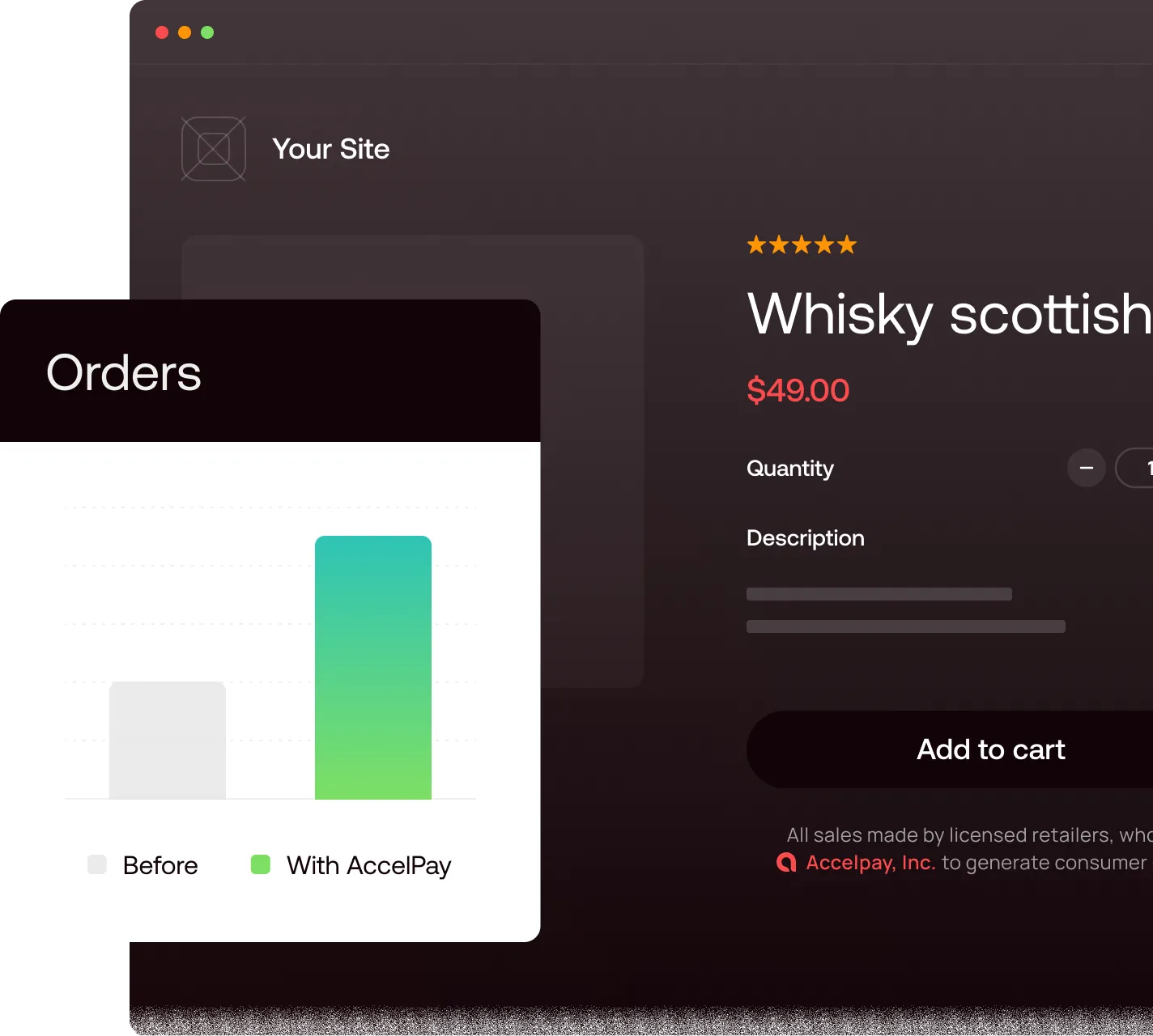Screen dimensions: 1153x1036
Task: Click the red window close dot
Action: click(162, 32)
